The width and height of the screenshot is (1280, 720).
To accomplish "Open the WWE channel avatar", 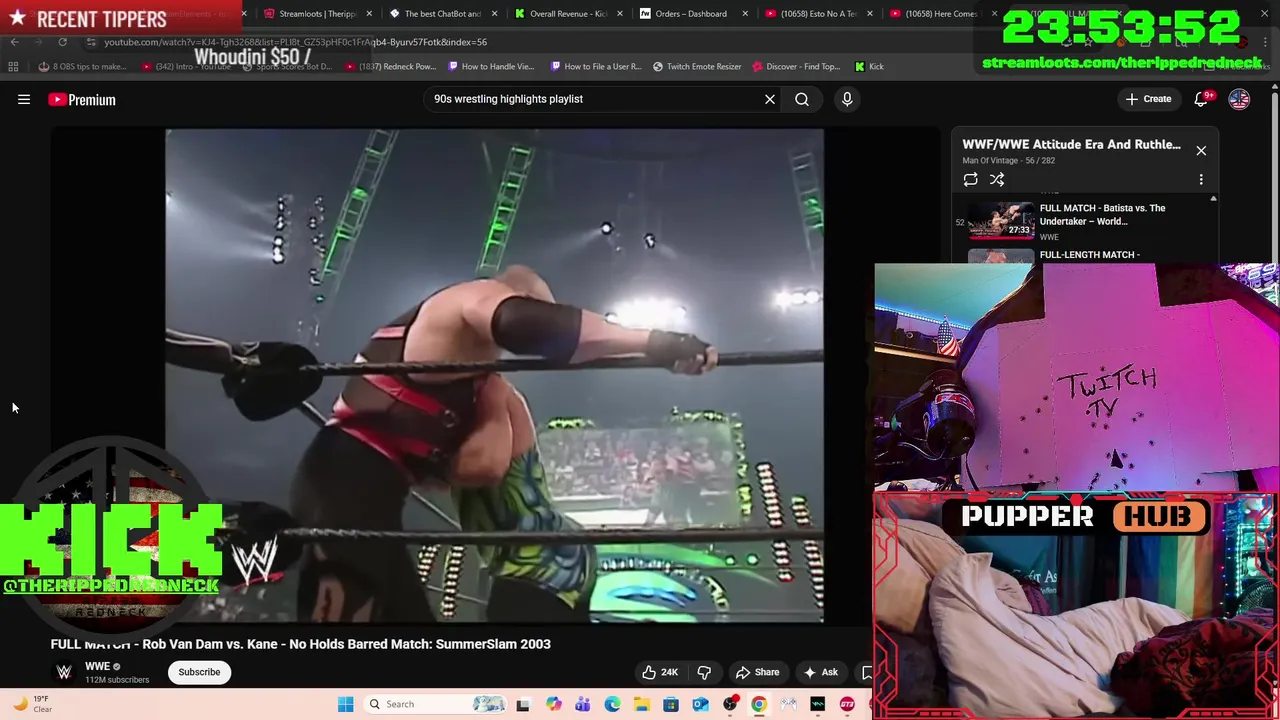I will 64,672.
